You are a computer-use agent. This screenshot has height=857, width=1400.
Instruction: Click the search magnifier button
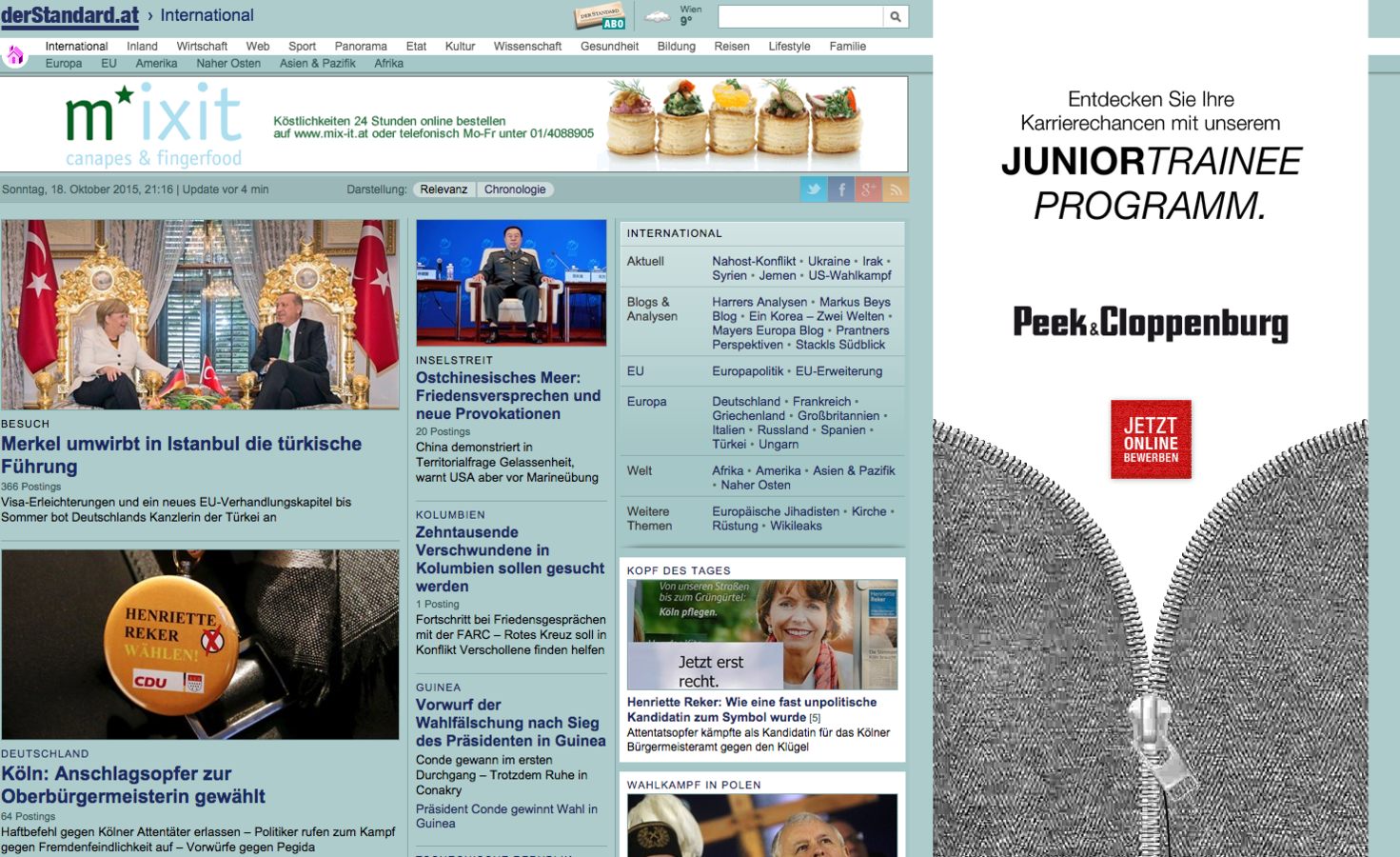tap(896, 16)
